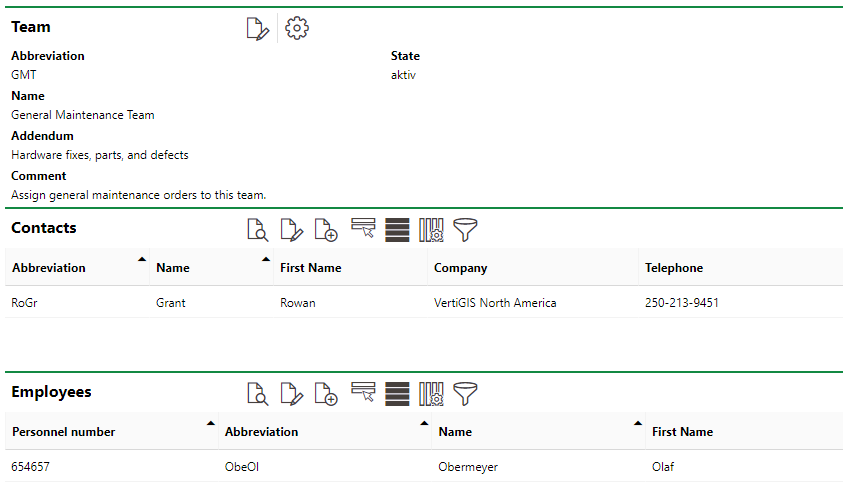The height and width of the screenshot is (489, 843).
Task: Click the view details icon in Contacts toolbar
Action: (258, 230)
